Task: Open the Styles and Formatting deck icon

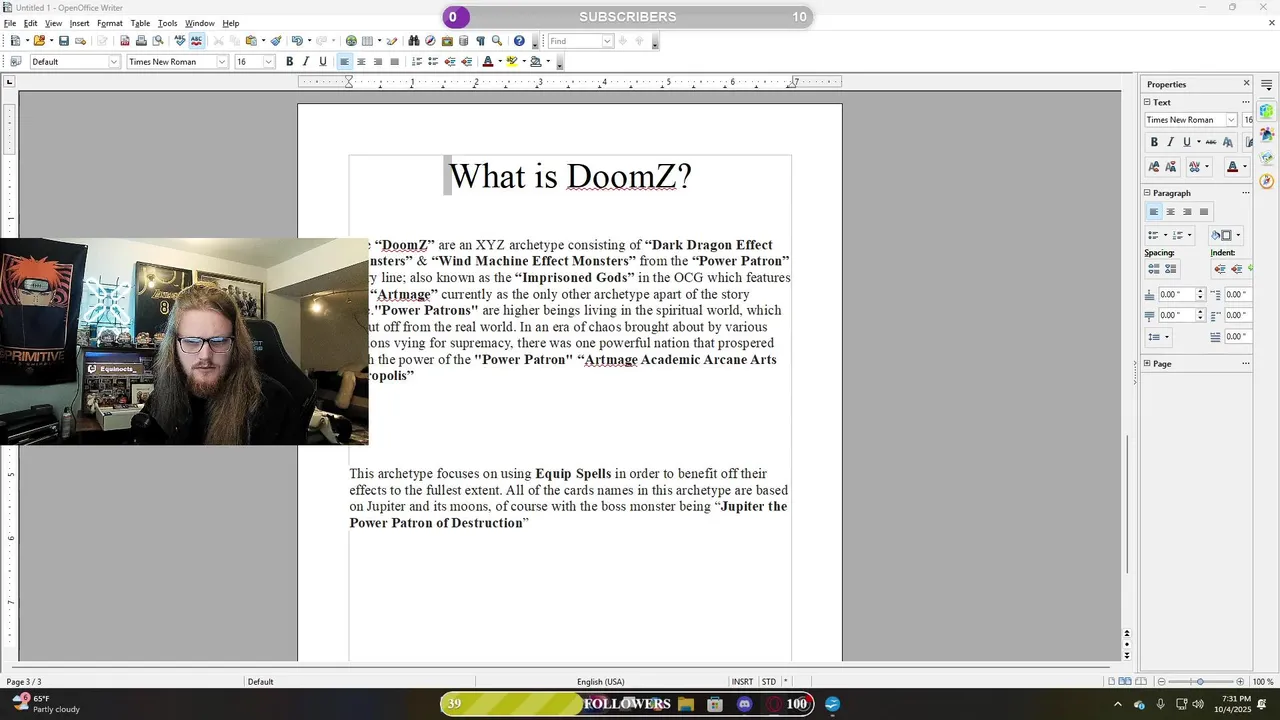Action: click(1267, 134)
